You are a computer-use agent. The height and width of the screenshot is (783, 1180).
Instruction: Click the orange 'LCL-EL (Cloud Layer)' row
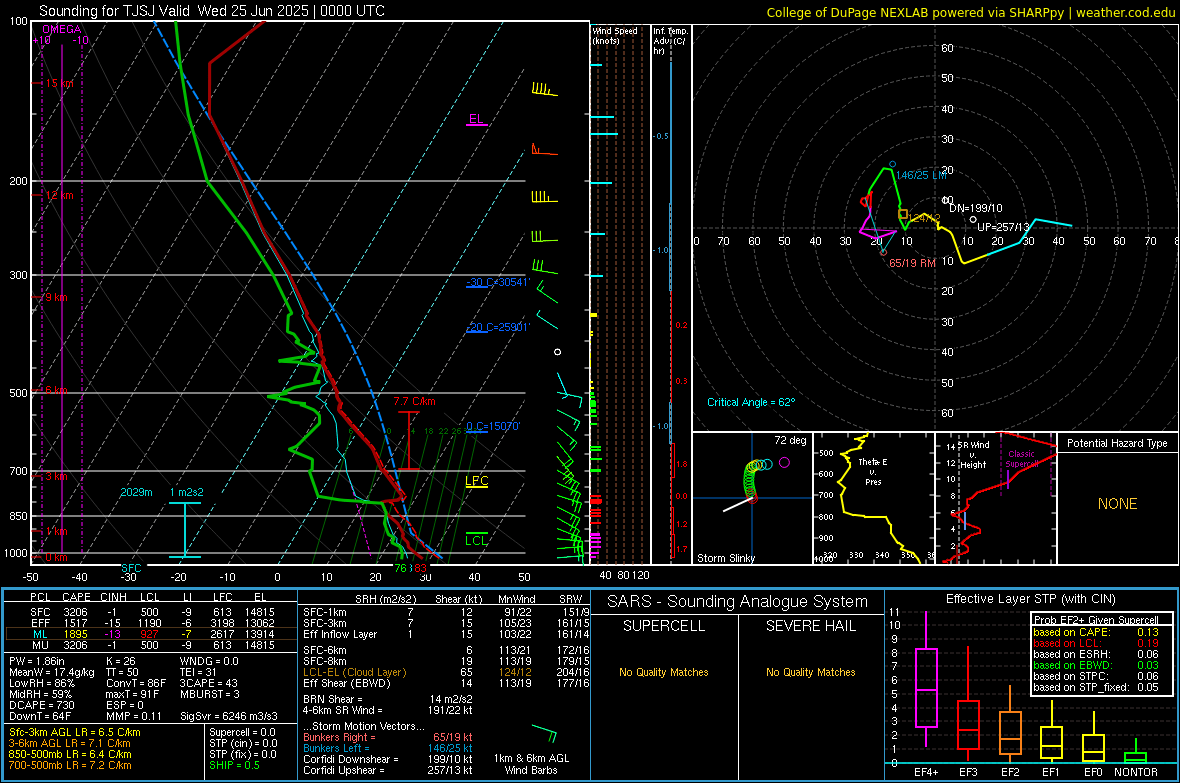[x=446, y=672]
